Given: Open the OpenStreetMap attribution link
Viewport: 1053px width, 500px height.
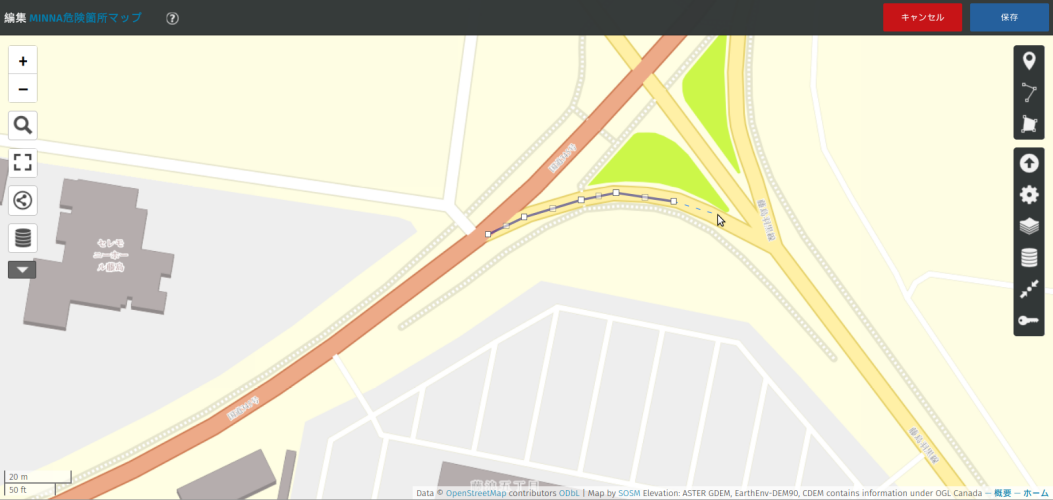Looking at the screenshot, I should point(476,493).
